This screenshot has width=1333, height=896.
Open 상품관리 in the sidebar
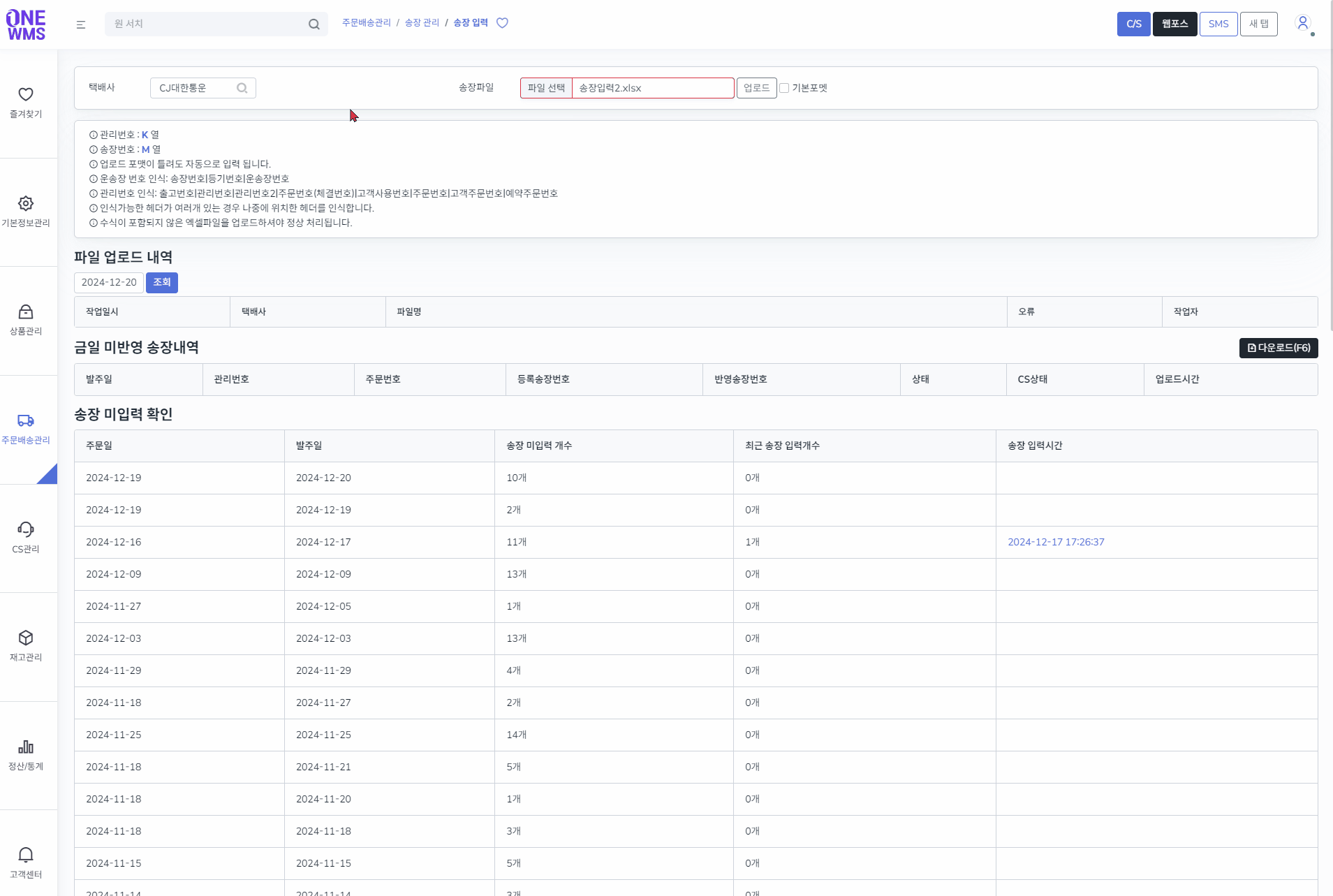pyautogui.click(x=26, y=320)
